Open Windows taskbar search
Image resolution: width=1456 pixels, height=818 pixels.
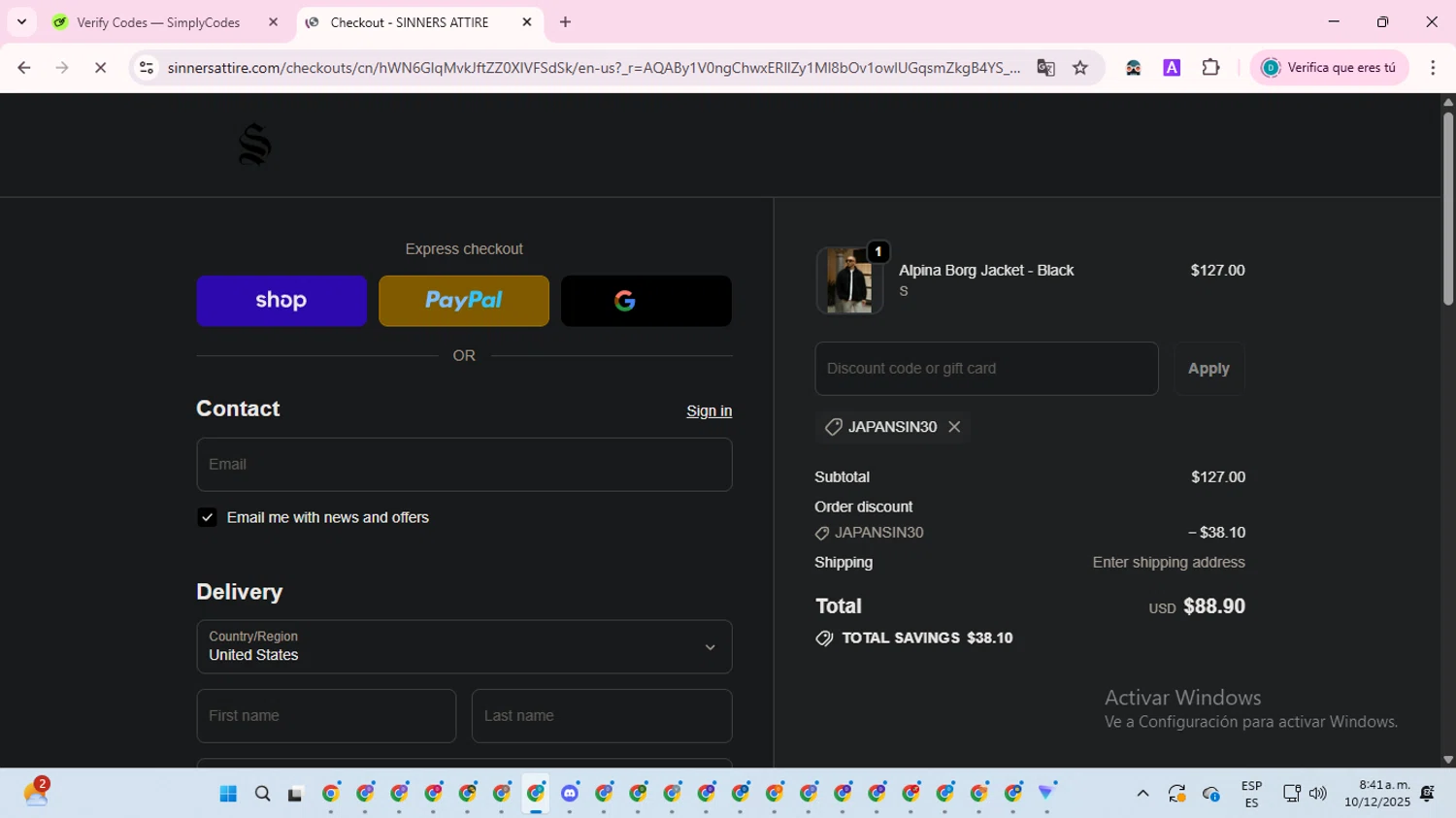pos(262,794)
